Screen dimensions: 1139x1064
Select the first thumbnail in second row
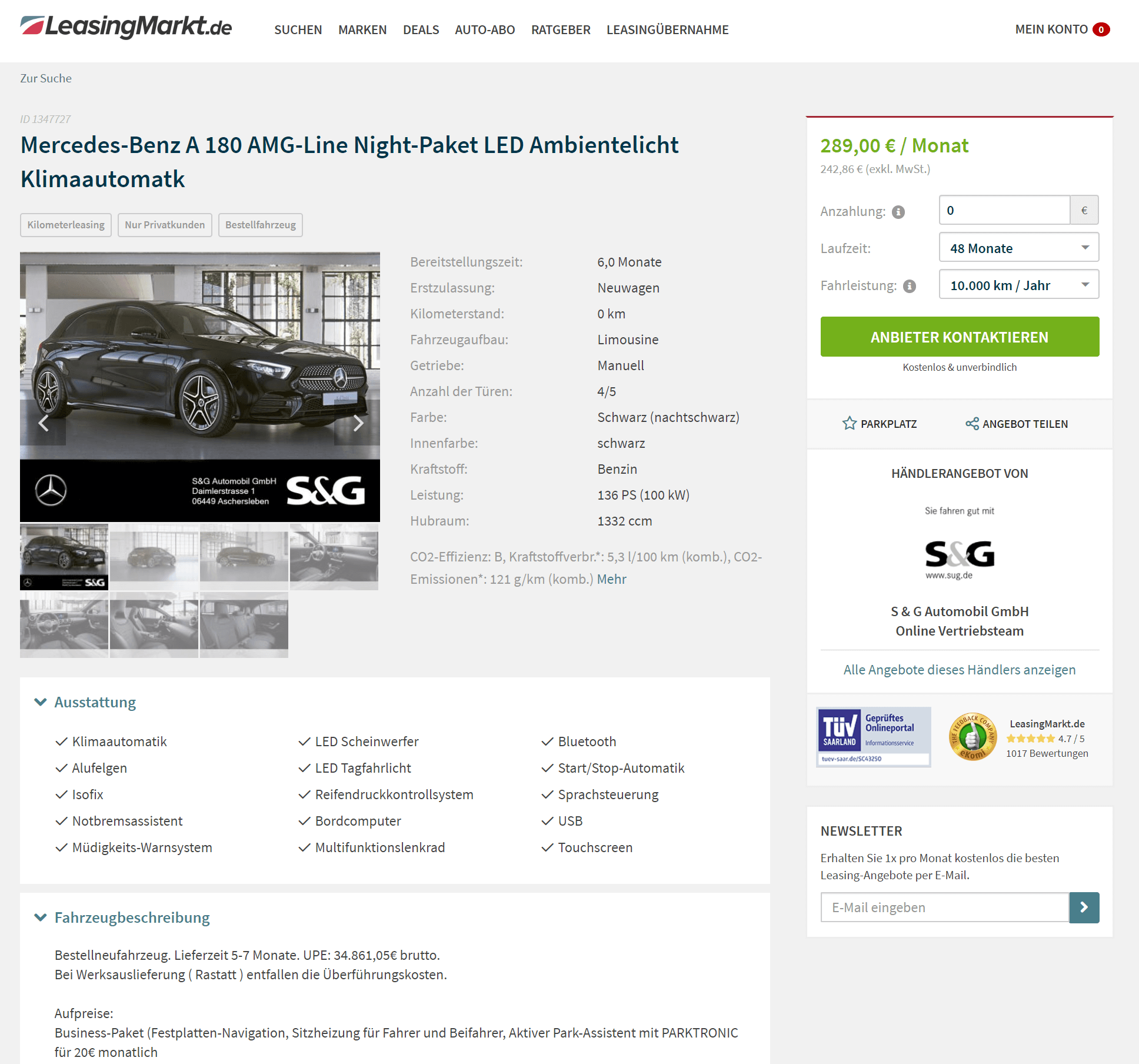[64, 625]
